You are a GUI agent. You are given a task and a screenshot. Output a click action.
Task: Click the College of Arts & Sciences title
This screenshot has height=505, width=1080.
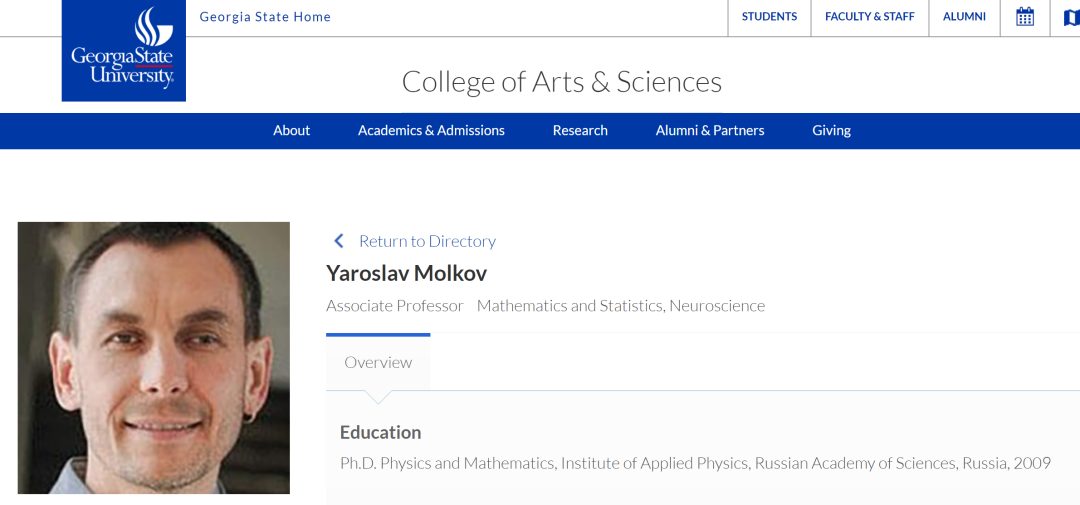tap(561, 81)
